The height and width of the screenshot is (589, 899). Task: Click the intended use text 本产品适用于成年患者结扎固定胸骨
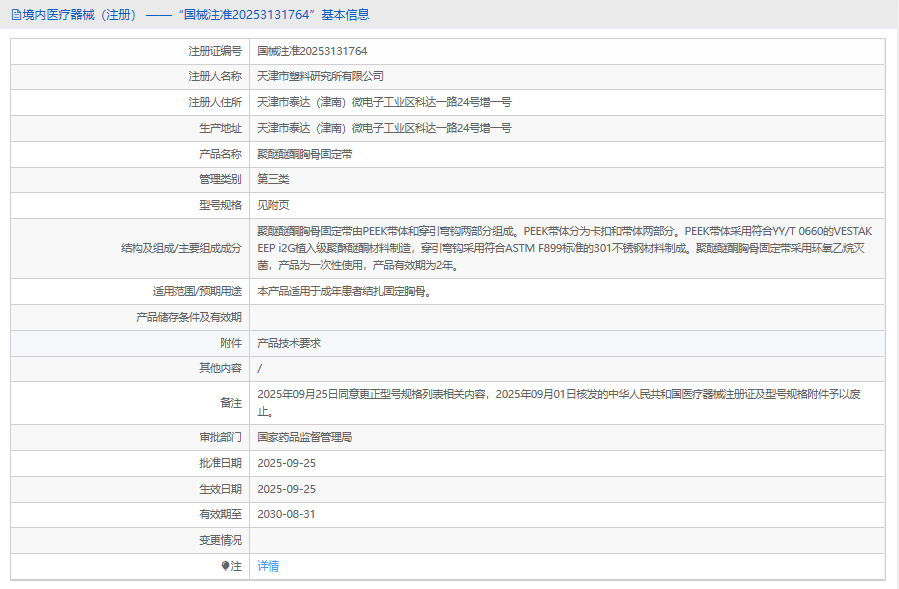coord(344,291)
